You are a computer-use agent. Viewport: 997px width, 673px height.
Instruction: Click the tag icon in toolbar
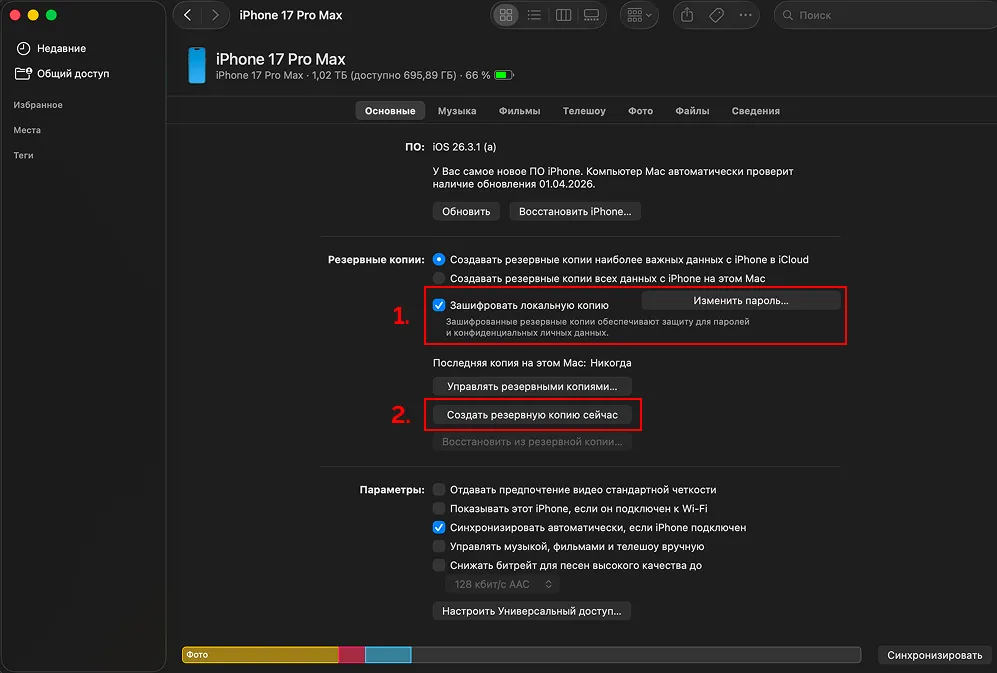717,15
